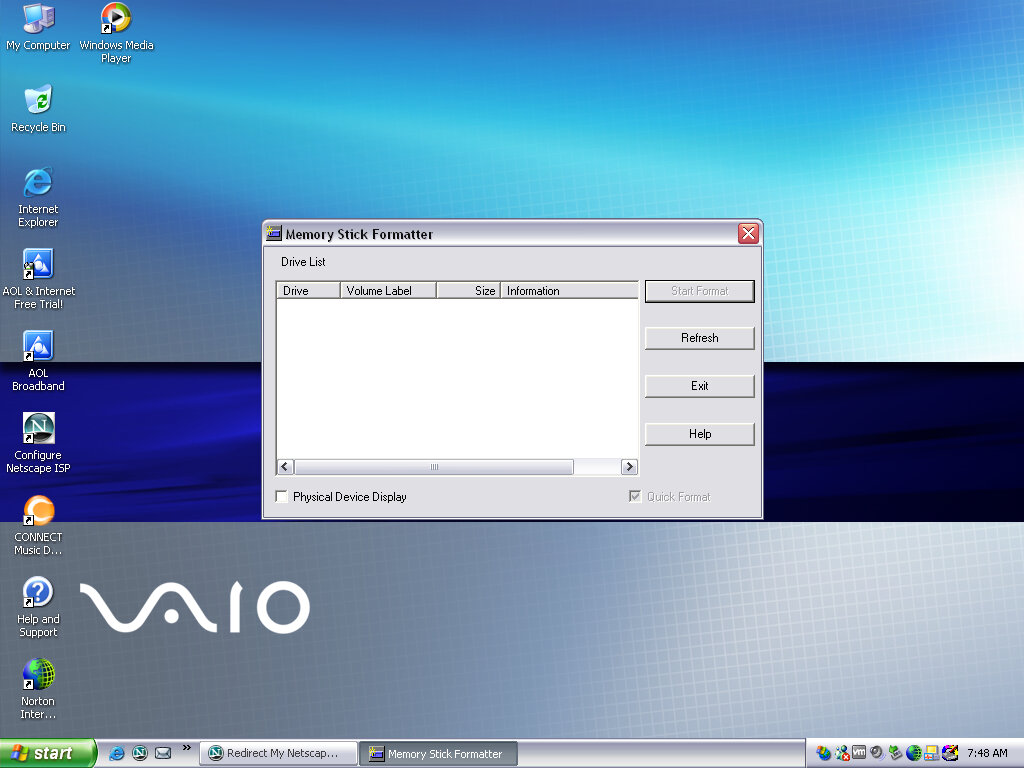This screenshot has width=1024, height=768.
Task: Click the Recycle Bin icon
Action: [38, 101]
